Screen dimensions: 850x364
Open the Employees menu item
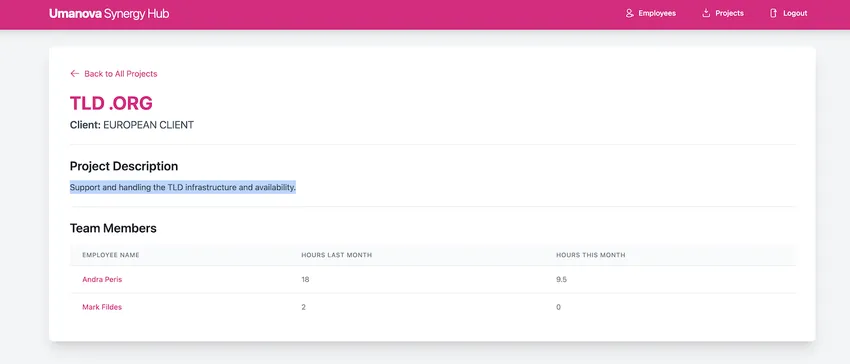[x=651, y=13]
